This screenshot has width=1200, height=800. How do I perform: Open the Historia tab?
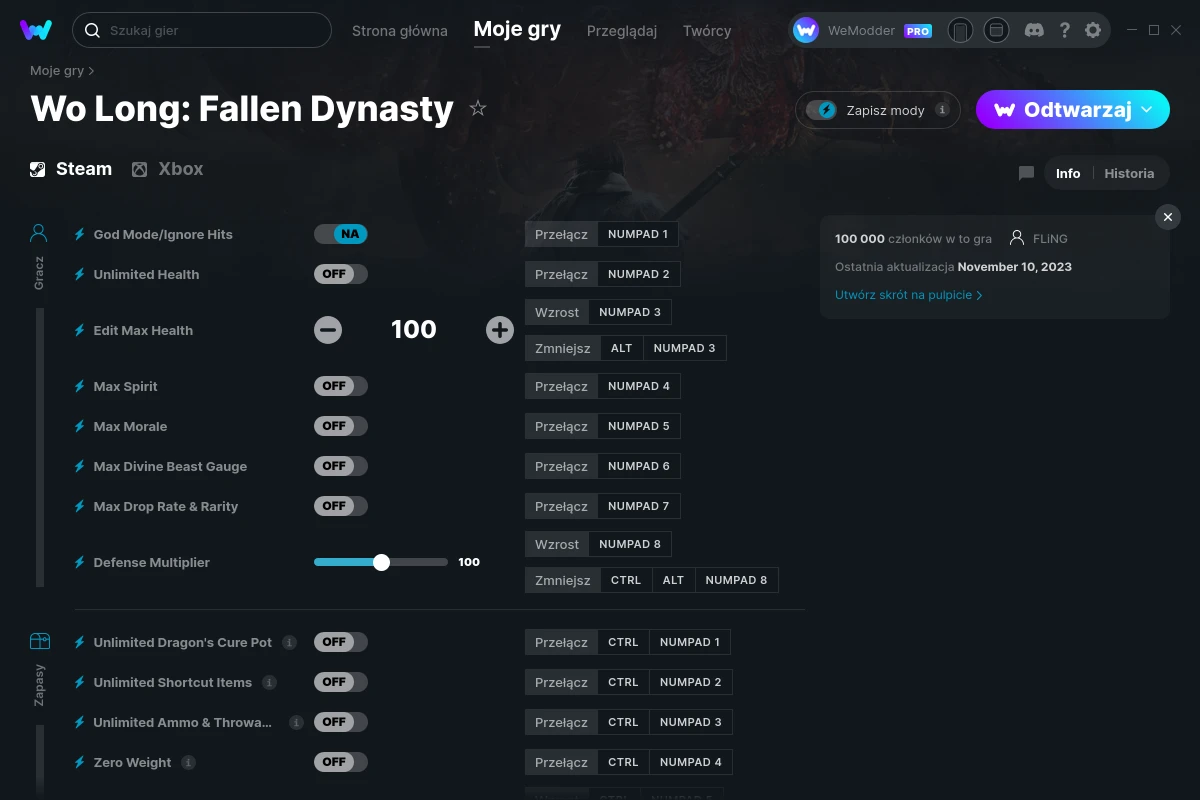click(1129, 173)
